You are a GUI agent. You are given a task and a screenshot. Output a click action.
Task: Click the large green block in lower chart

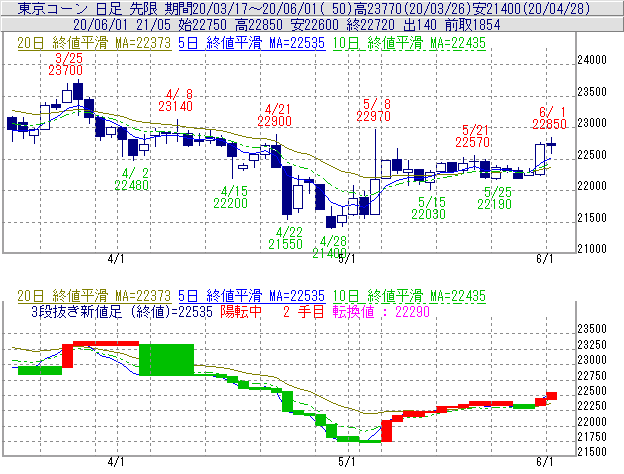click(166, 360)
